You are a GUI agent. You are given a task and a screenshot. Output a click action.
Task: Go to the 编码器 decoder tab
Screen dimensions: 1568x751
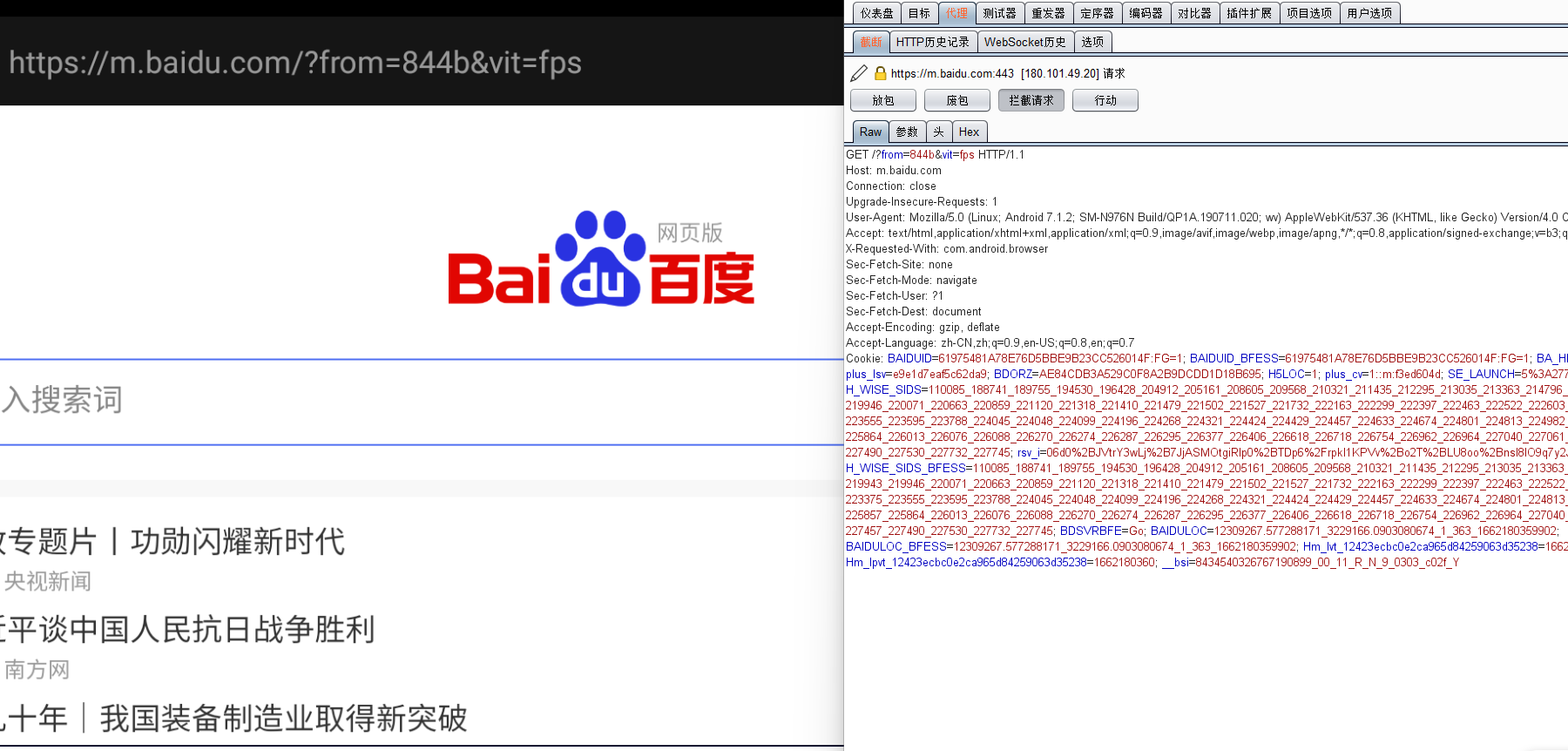[x=1146, y=13]
